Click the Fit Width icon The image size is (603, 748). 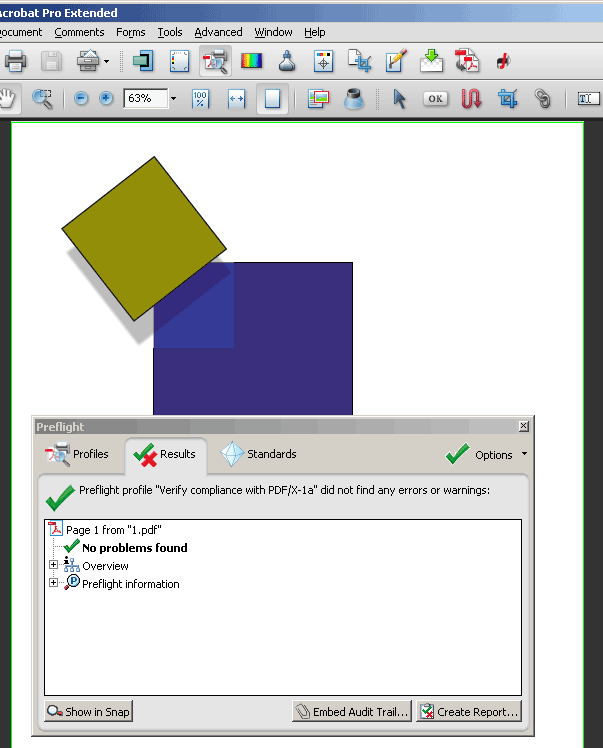[237, 99]
